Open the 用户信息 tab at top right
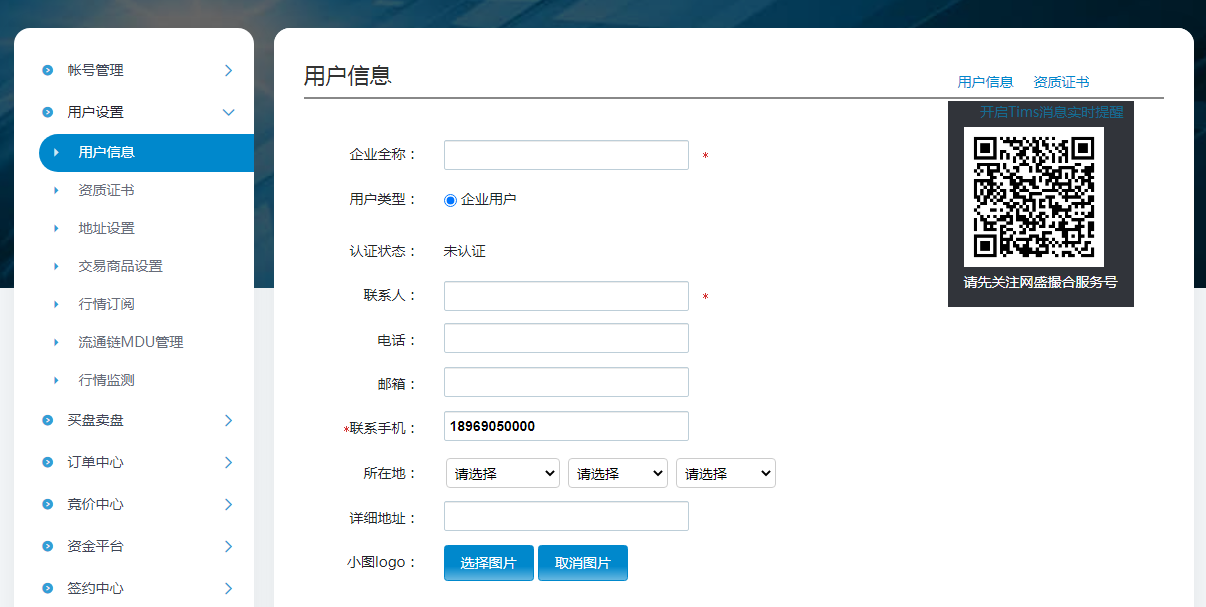This screenshot has height=607, width=1206. [x=985, y=82]
